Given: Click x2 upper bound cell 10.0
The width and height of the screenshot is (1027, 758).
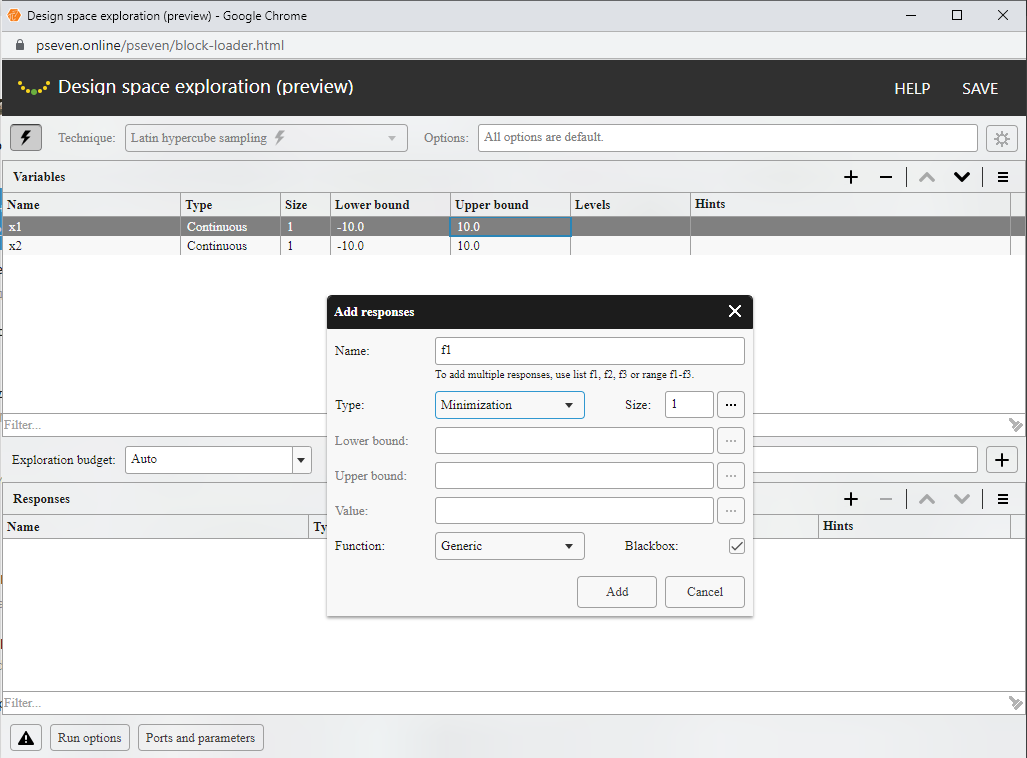Looking at the screenshot, I should [510, 246].
